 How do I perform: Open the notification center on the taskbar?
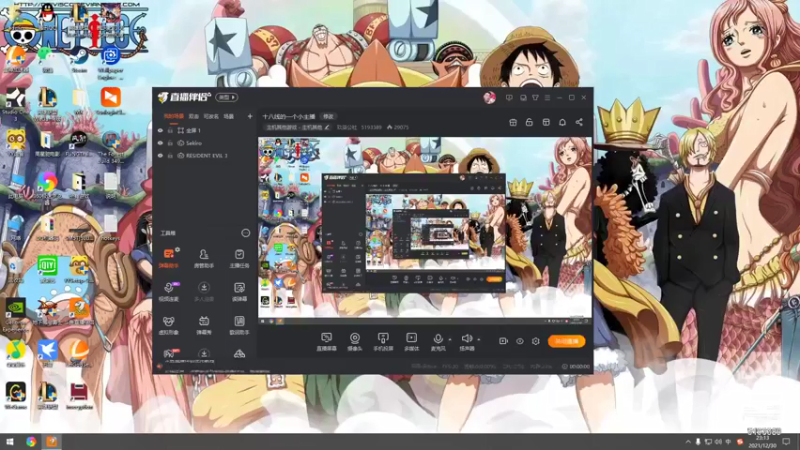[787, 442]
